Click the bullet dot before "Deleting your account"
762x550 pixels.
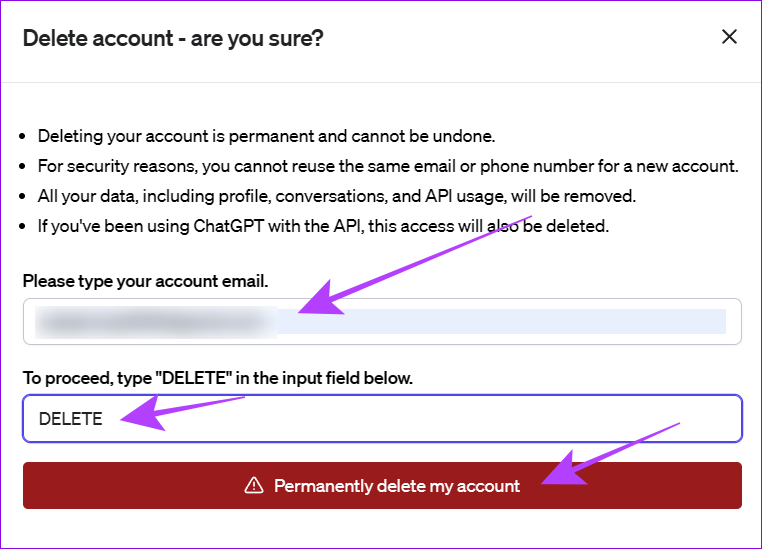(22, 137)
